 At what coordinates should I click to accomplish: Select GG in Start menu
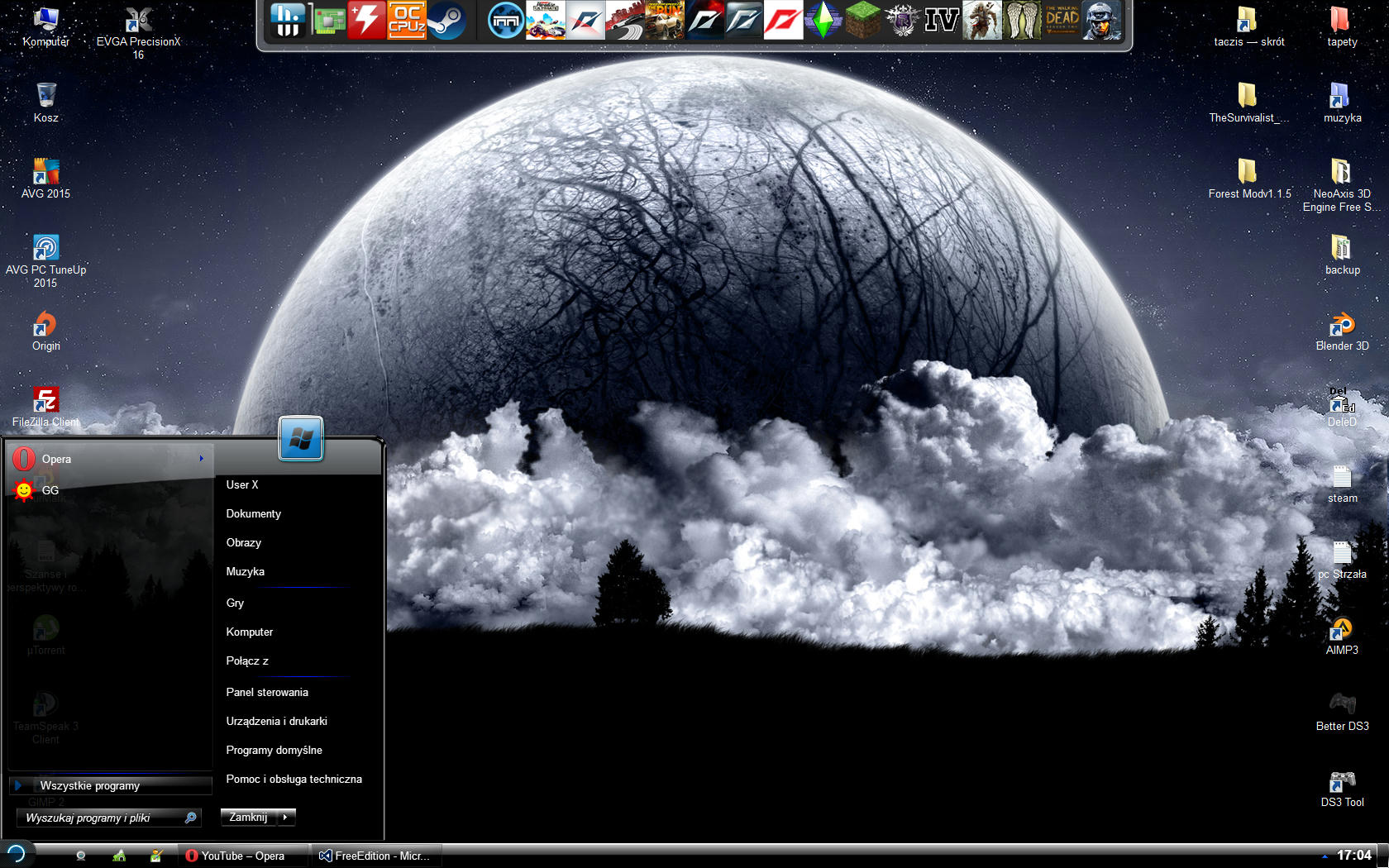[110, 490]
